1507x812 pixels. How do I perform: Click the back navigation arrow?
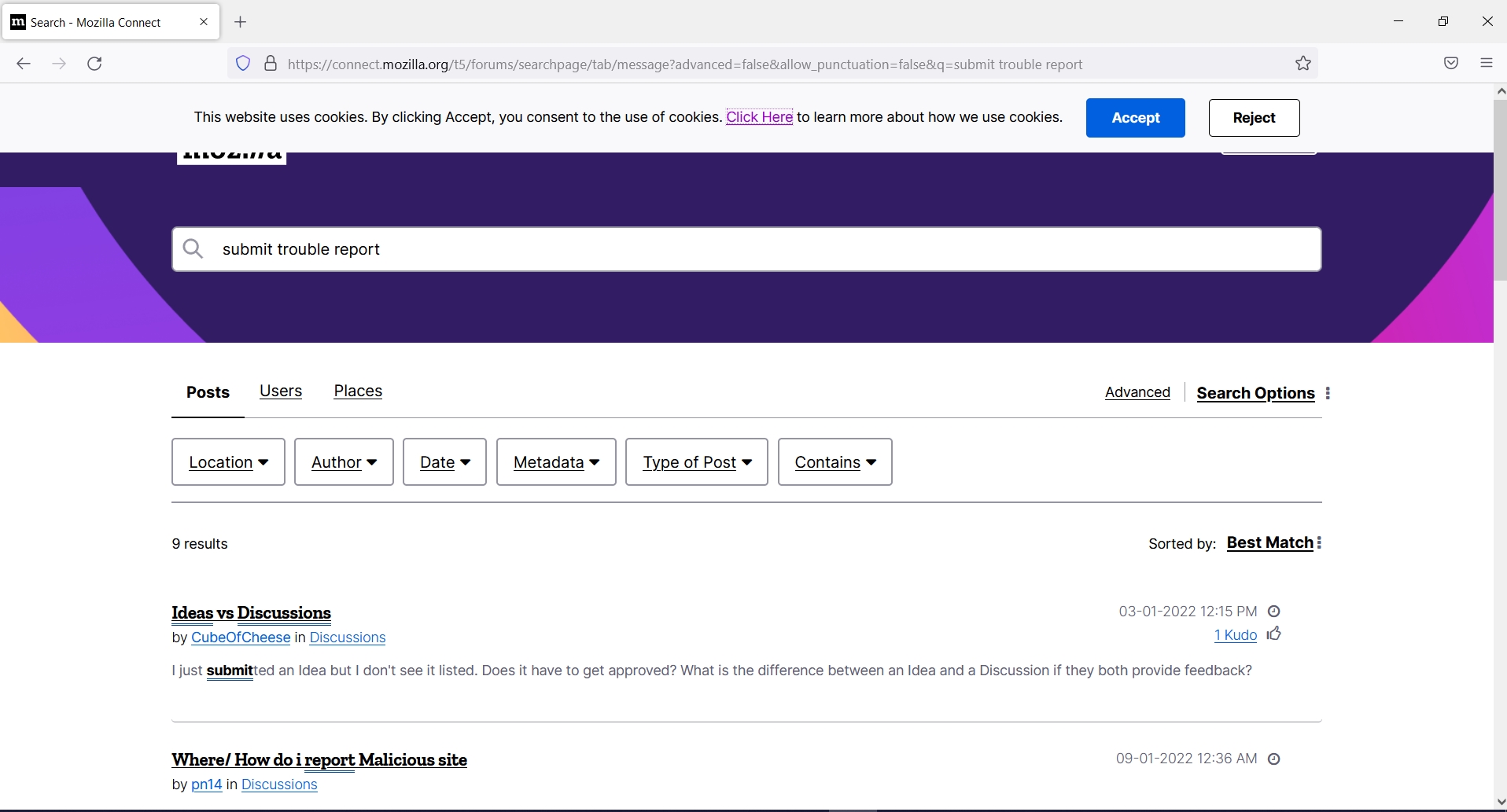[x=23, y=64]
